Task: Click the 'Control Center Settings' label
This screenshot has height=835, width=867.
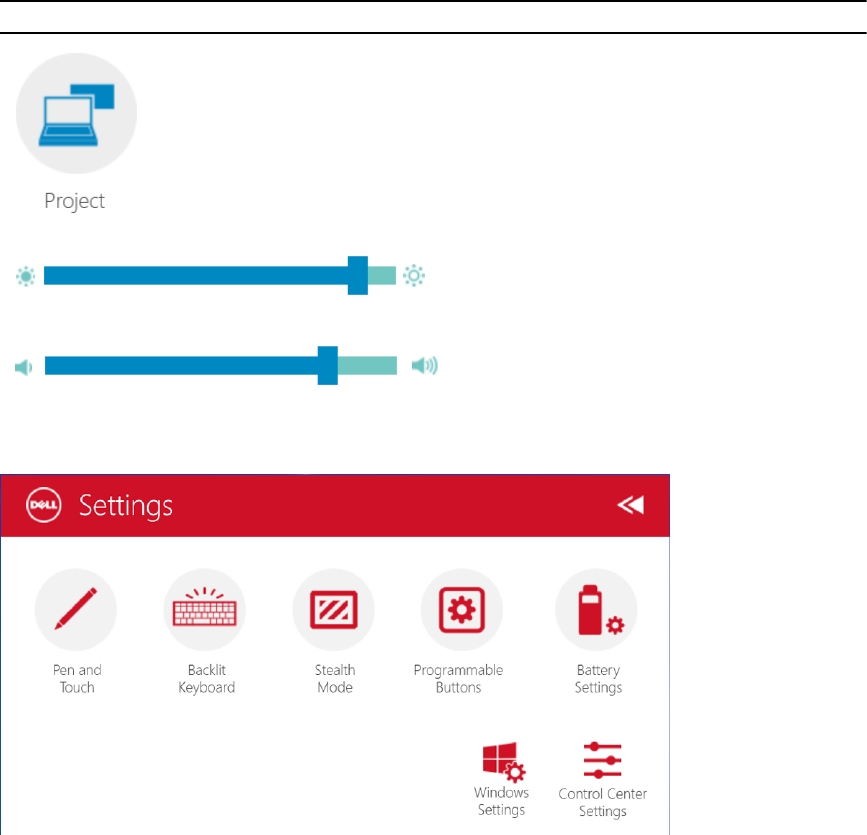Action: pos(603,802)
